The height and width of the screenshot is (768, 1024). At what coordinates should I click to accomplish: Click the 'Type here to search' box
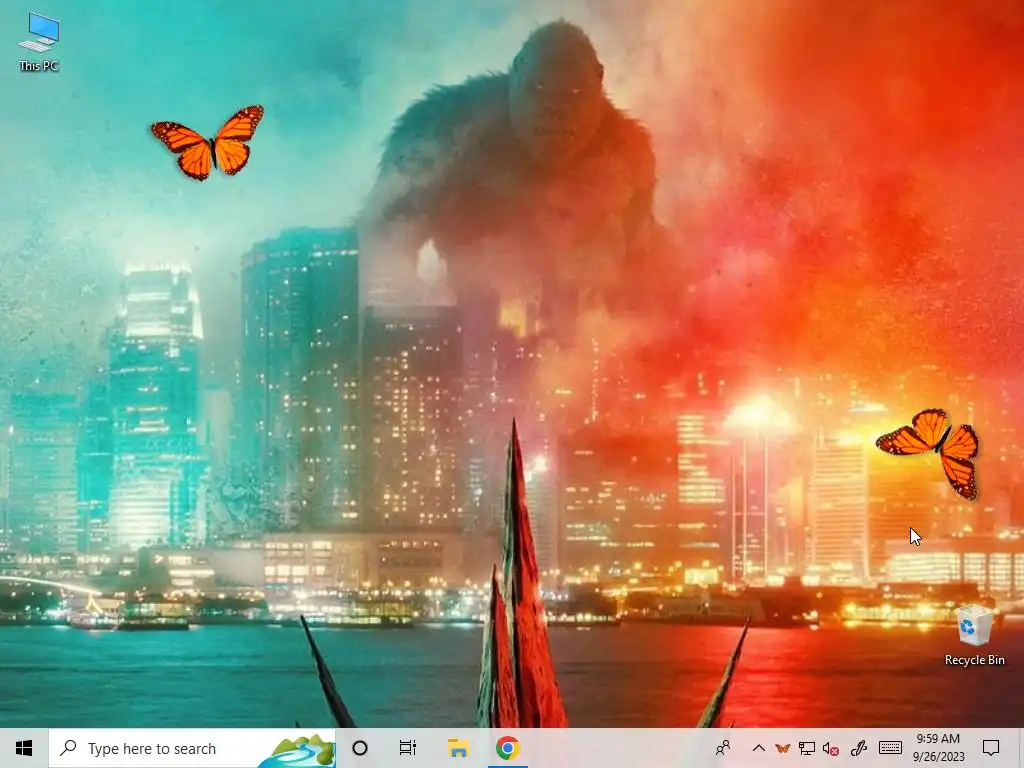pyautogui.click(x=192, y=748)
